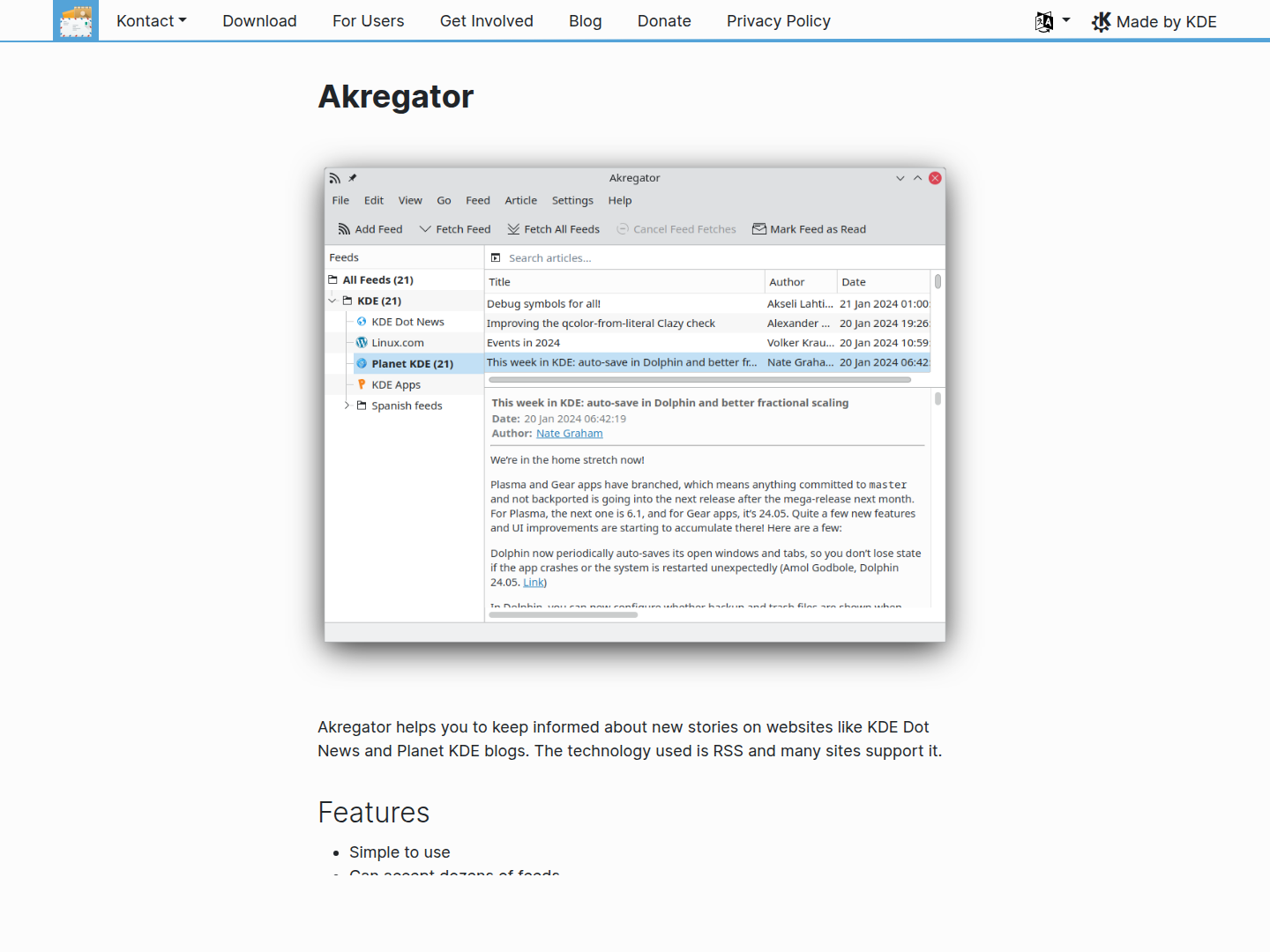Select 'Improving the qcolor-from-literal Clazy check' article
The image size is (1270, 952).
point(707,324)
